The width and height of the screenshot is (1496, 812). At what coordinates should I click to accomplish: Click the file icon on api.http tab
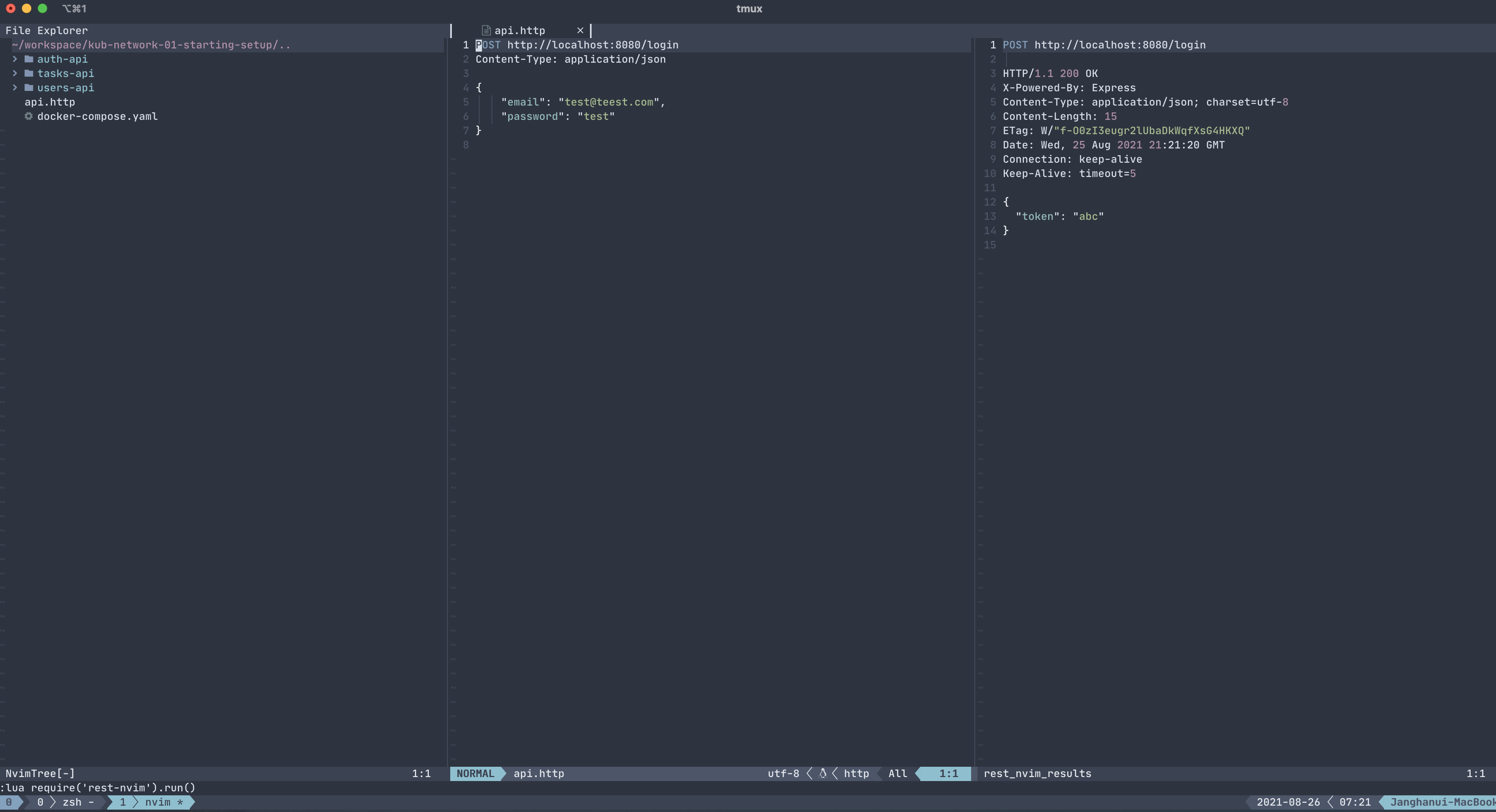486,31
